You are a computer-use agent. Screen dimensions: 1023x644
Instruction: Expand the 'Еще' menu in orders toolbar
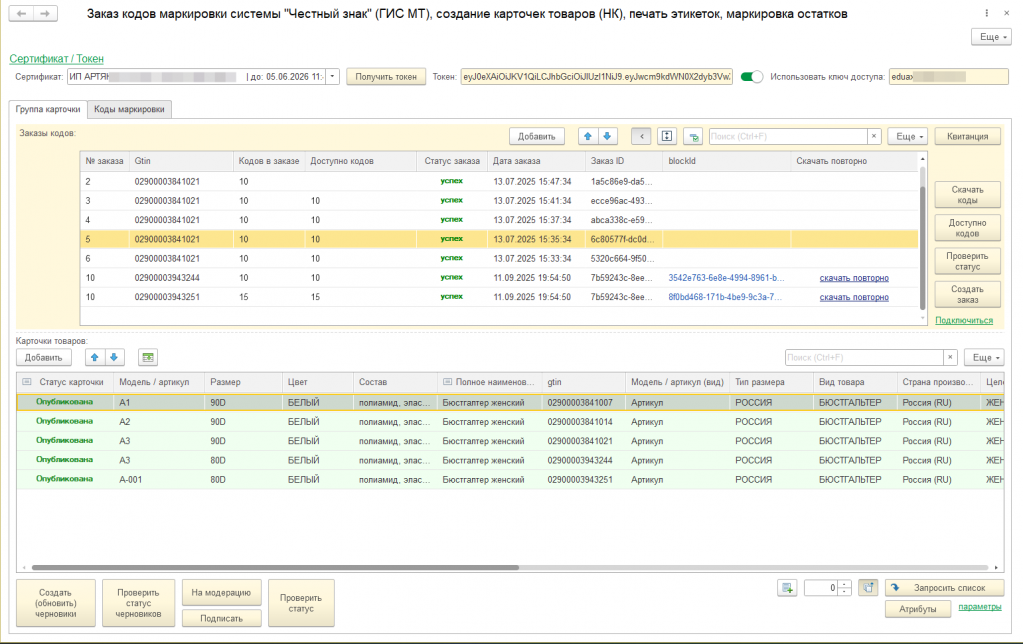click(908, 136)
